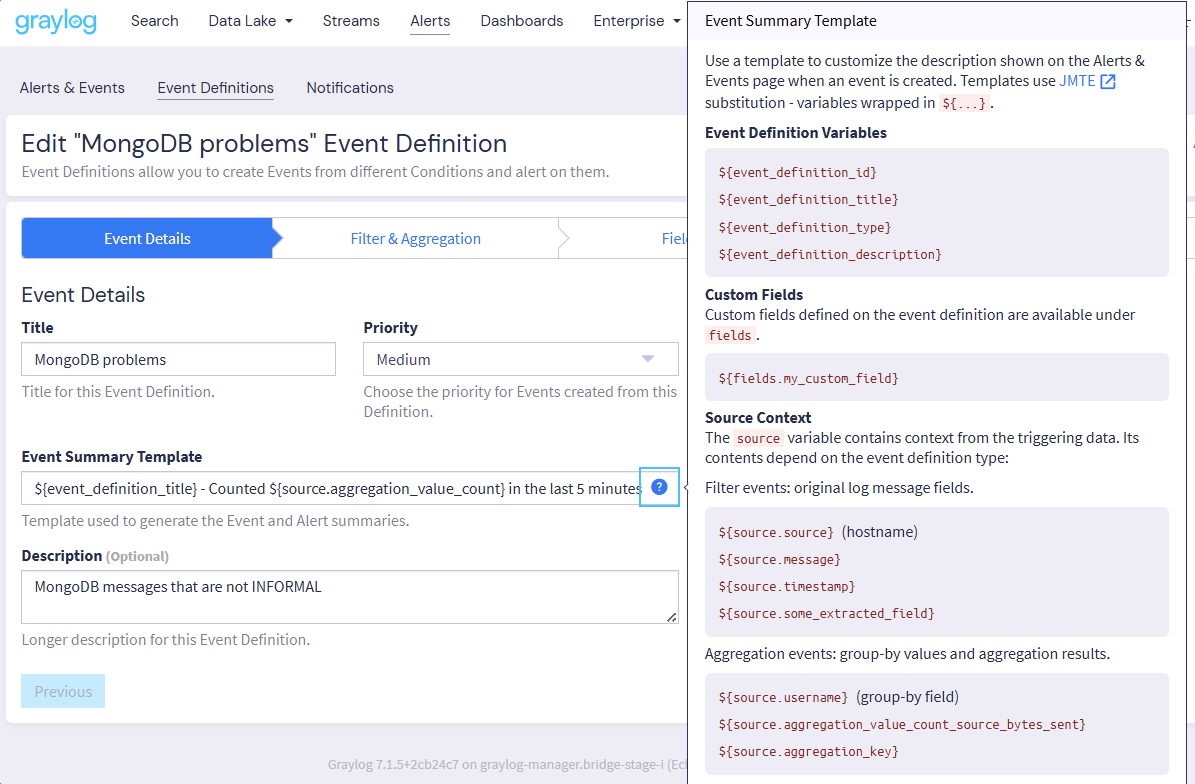The image size is (1195, 784).
Task: Click the Event Summary Template popover heading
Action: coord(790,21)
